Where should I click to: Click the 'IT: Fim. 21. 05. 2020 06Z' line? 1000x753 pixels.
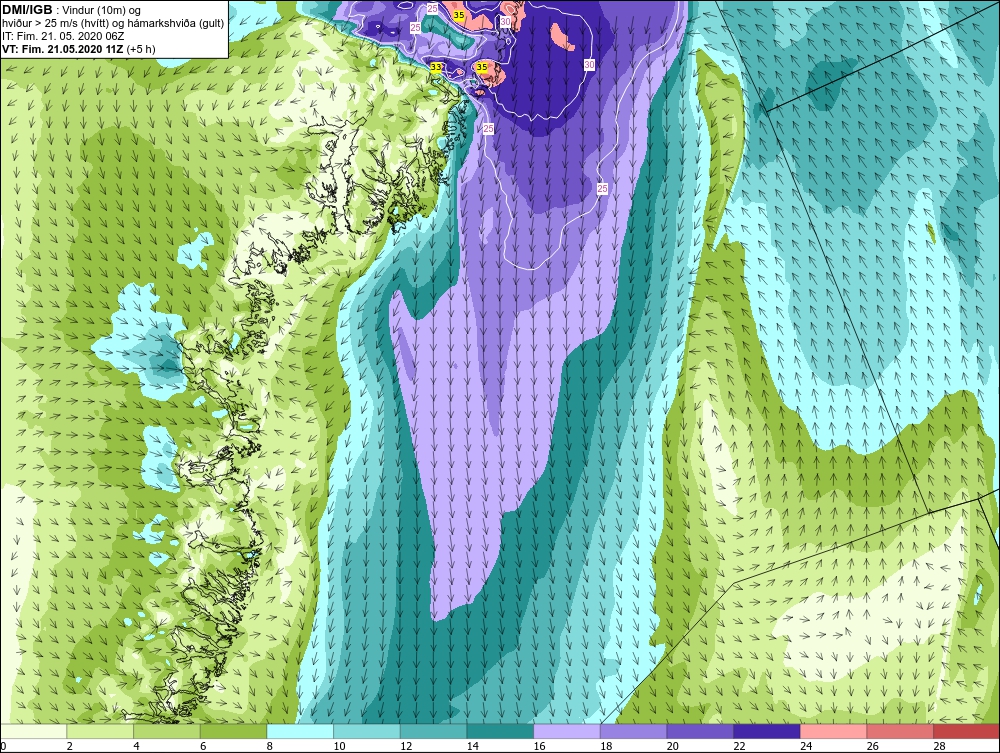coord(63,36)
